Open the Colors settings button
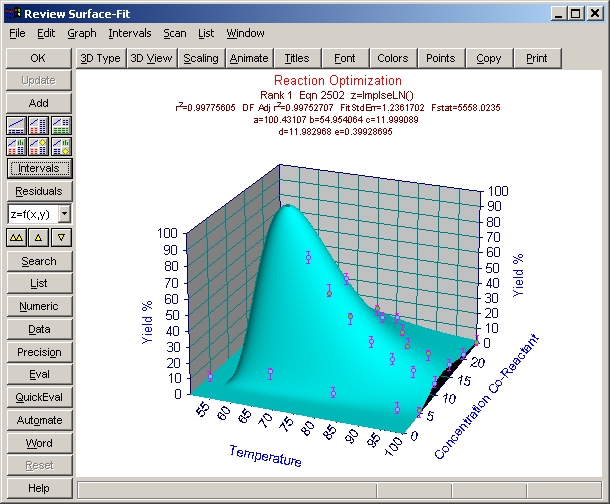Viewport: 610px width, 504px height. tap(393, 58)
